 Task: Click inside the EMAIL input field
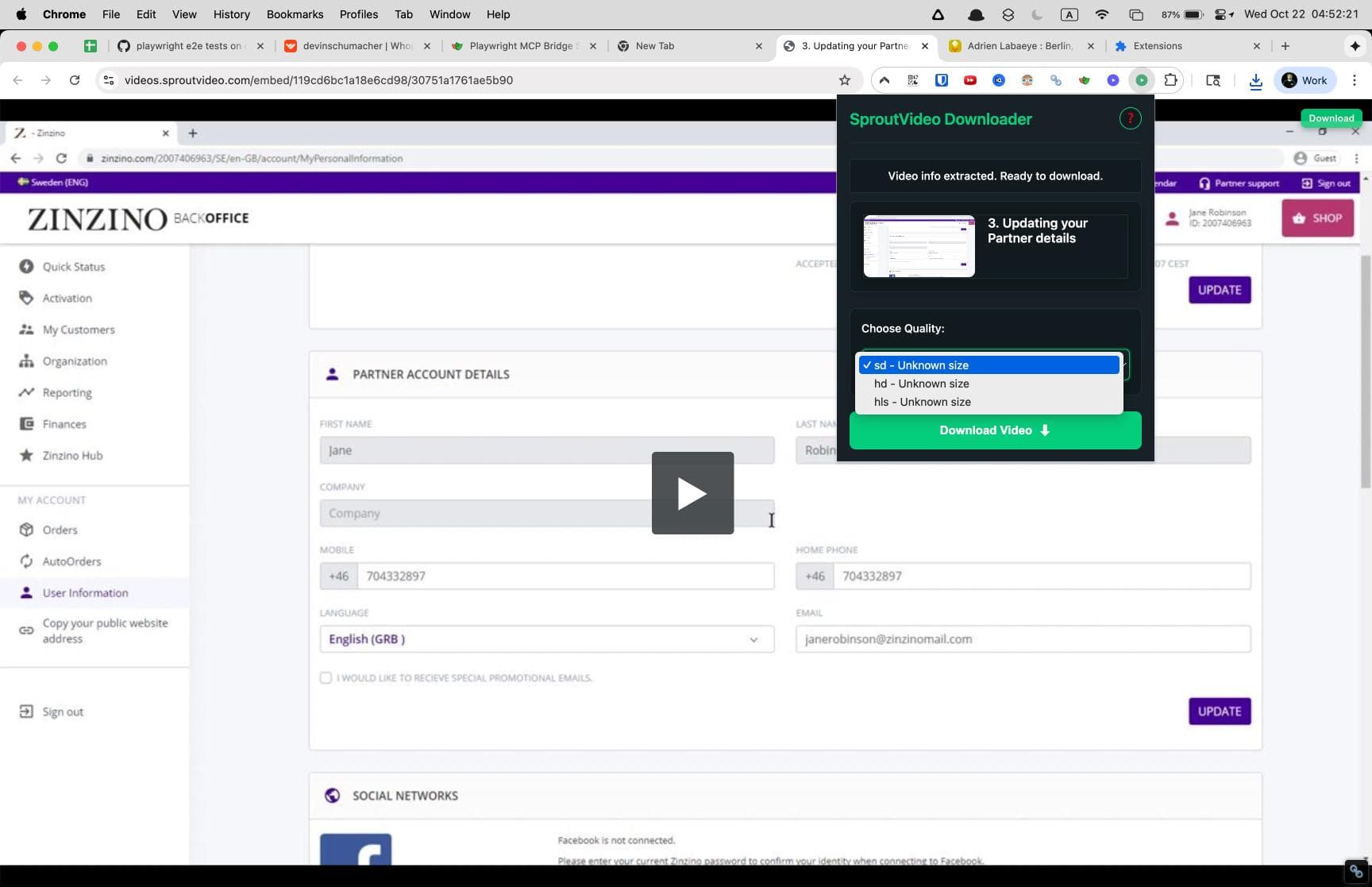tap(1023, 638)
